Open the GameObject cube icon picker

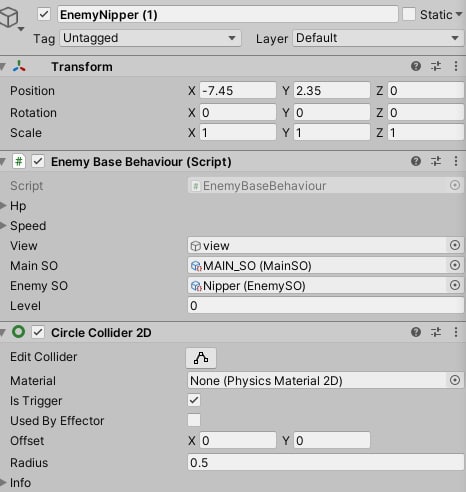9,17
